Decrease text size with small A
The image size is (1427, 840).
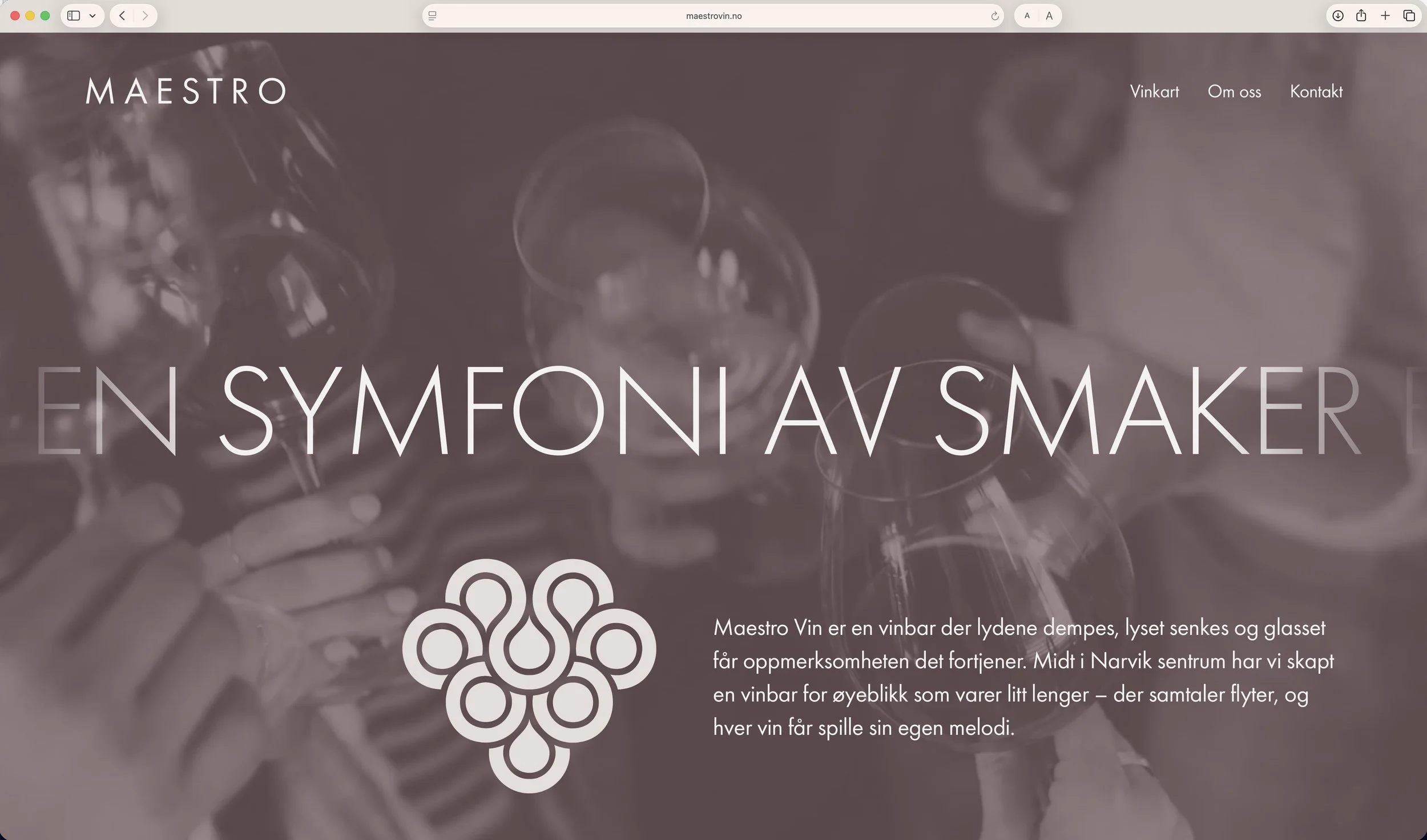[1027, 16]
